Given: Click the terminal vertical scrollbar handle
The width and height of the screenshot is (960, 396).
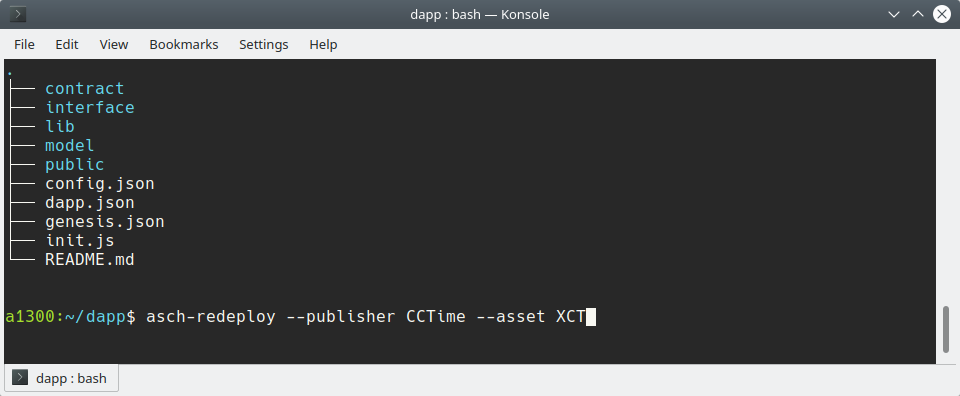Looking at the screenshot, I should (x=947, y=329).
